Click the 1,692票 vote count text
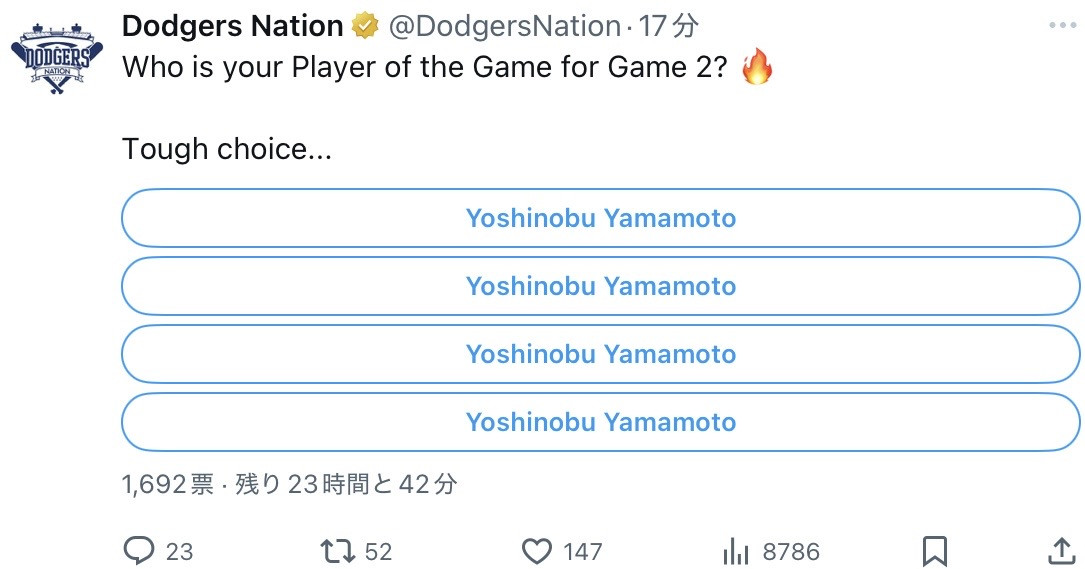The height and width of the screenshot is (569, 1085). click(167, 485)
